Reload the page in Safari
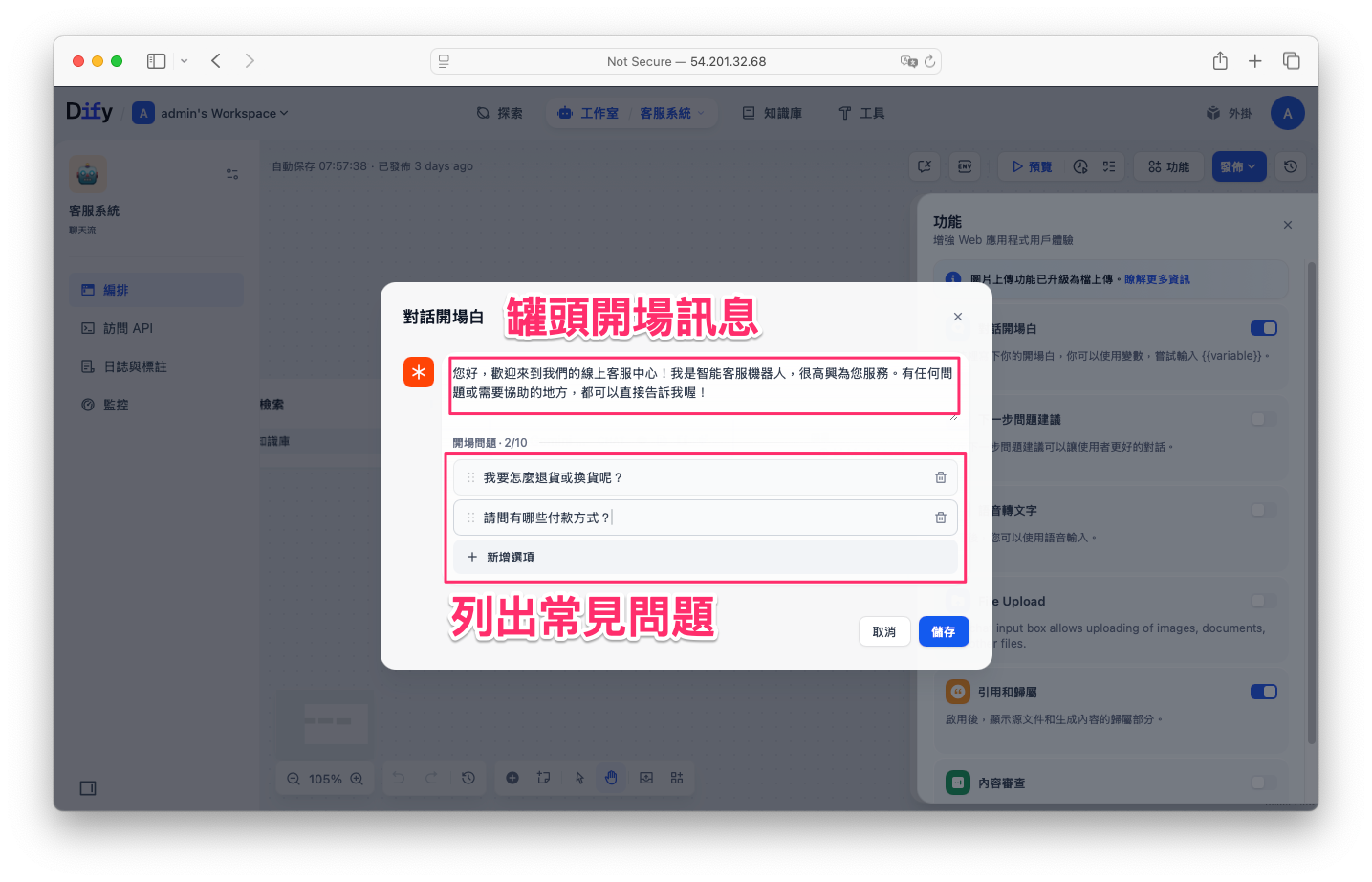 pos(929,61)
